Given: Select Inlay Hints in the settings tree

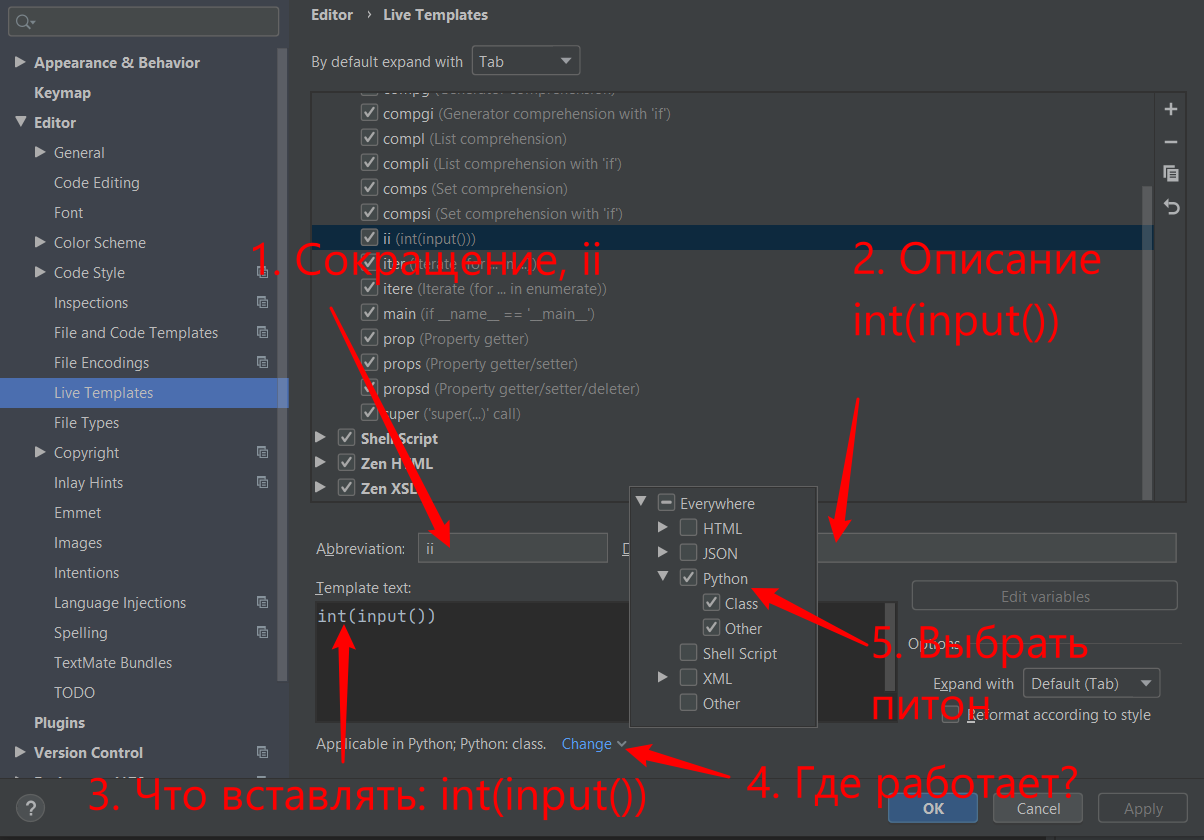Looking at the screenshot, I should click(x=88, y=482).
